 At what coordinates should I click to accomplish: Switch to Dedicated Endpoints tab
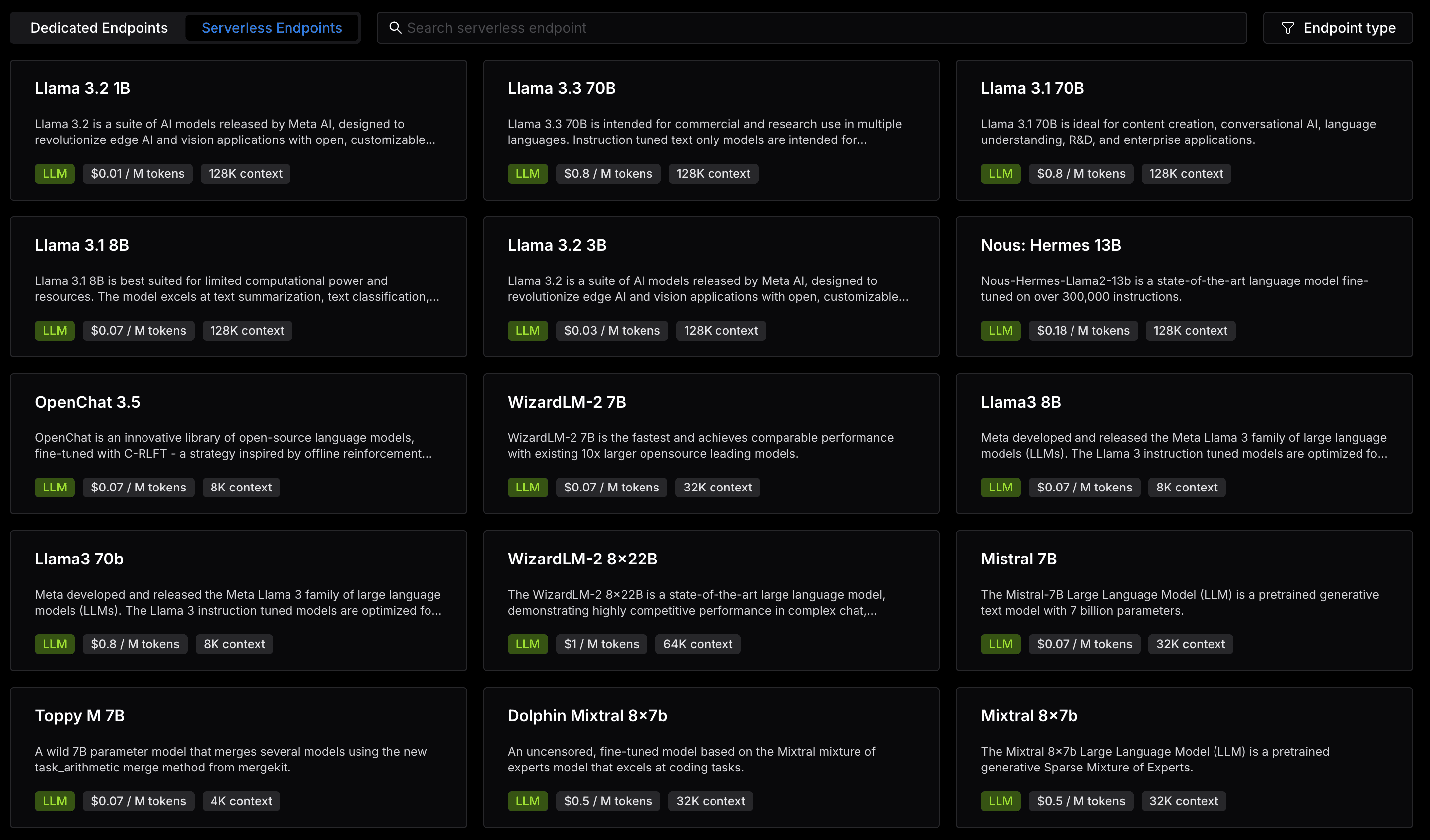click(x=99, y=28)
